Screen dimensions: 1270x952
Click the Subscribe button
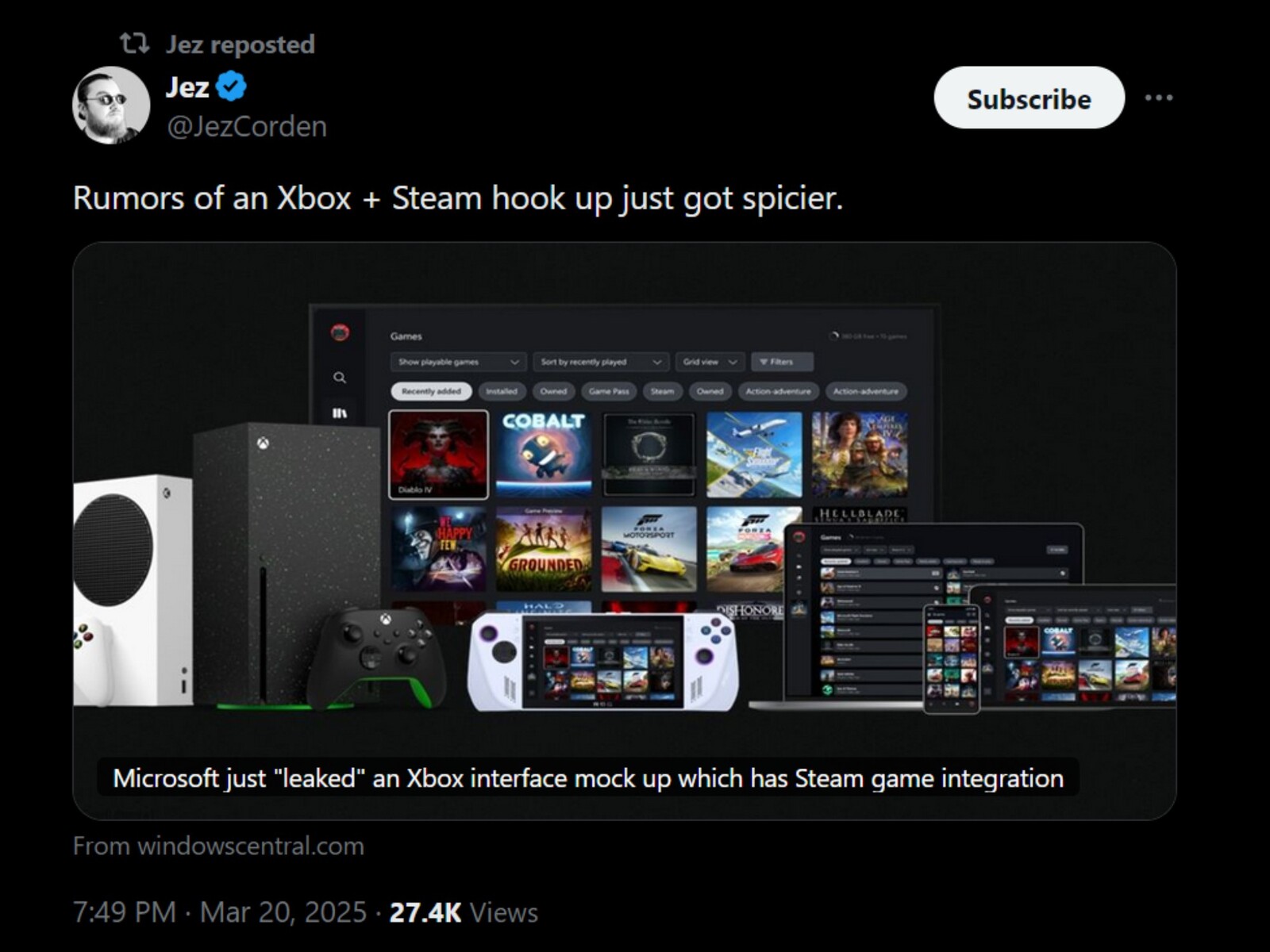coord(1029,98)
